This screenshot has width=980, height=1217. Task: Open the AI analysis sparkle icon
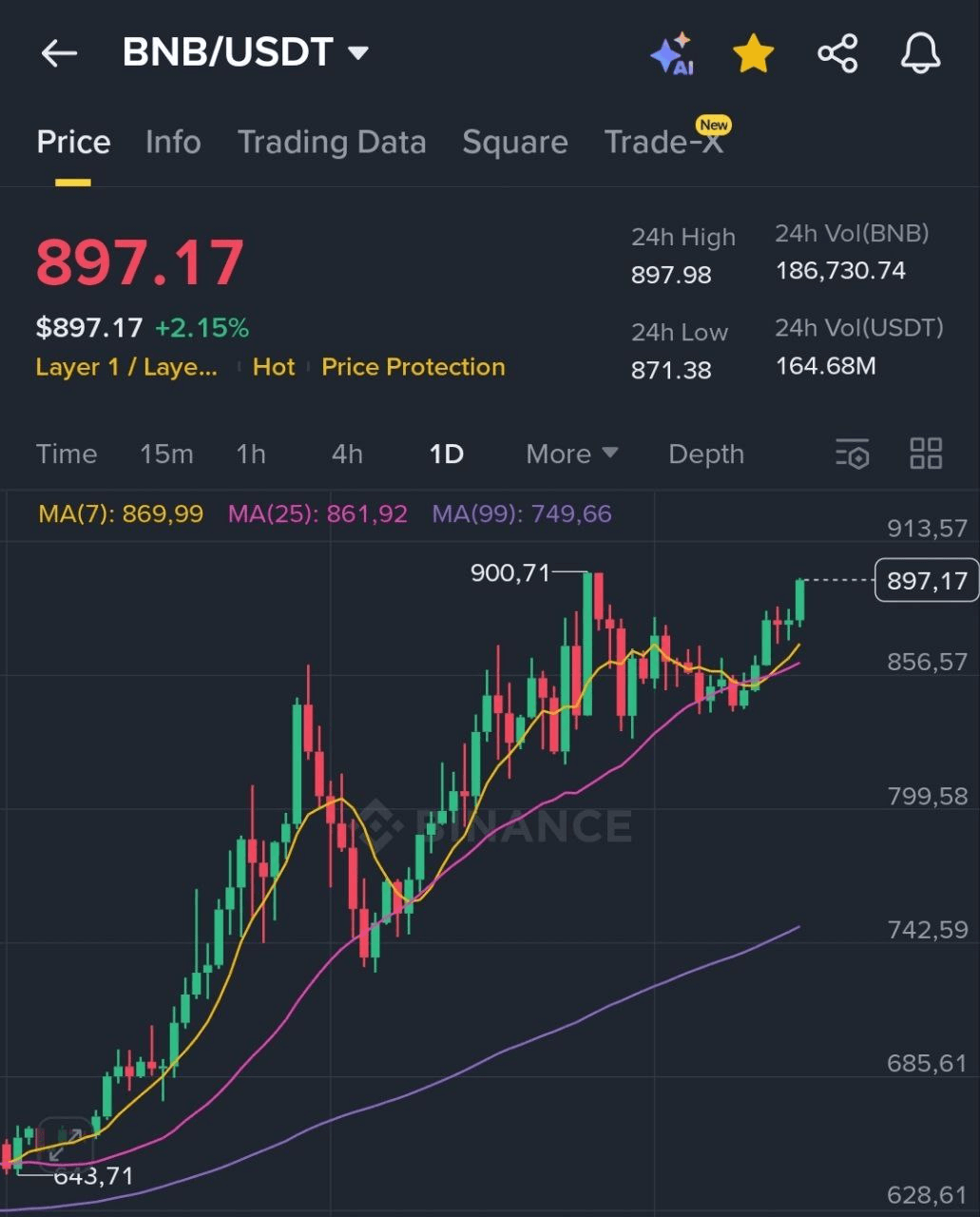pyautogui.click(x=673, y=54)
